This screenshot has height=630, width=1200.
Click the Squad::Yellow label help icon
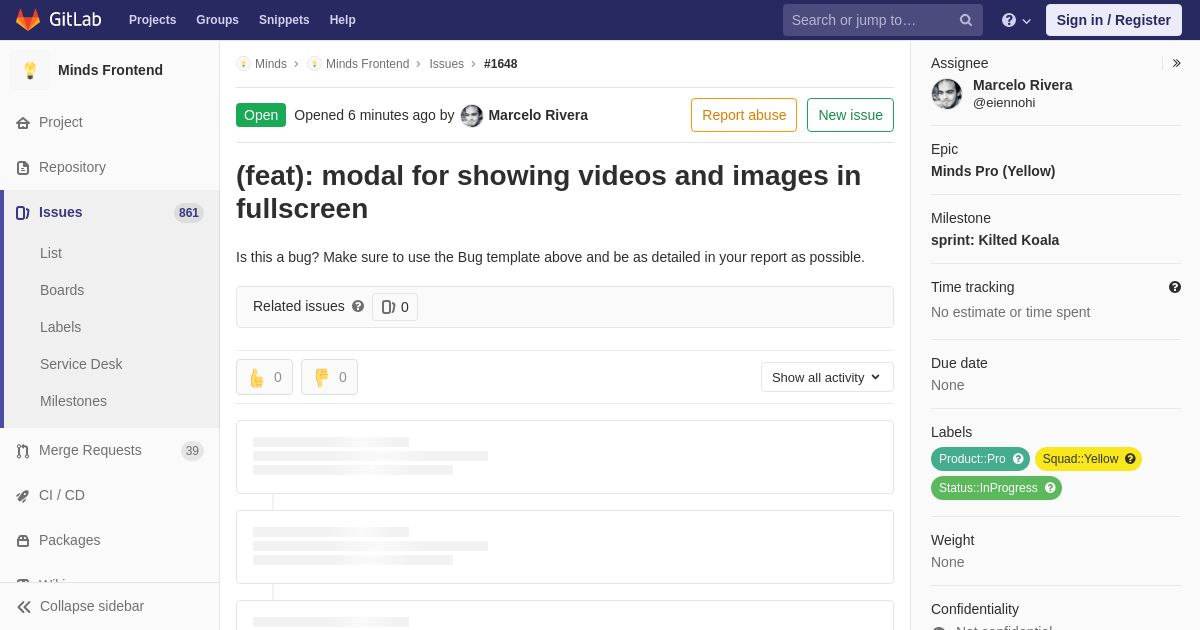(1130, 459)
